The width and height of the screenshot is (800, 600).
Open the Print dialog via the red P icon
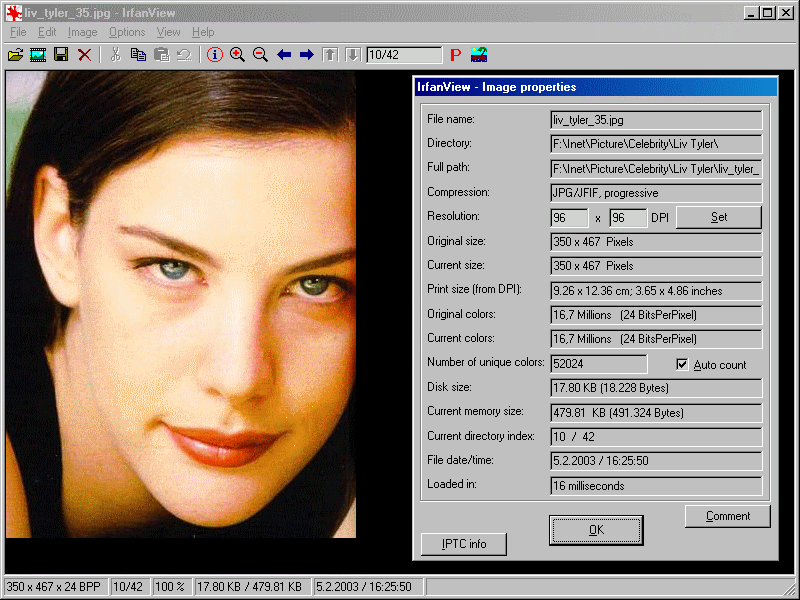pos(455,55)
